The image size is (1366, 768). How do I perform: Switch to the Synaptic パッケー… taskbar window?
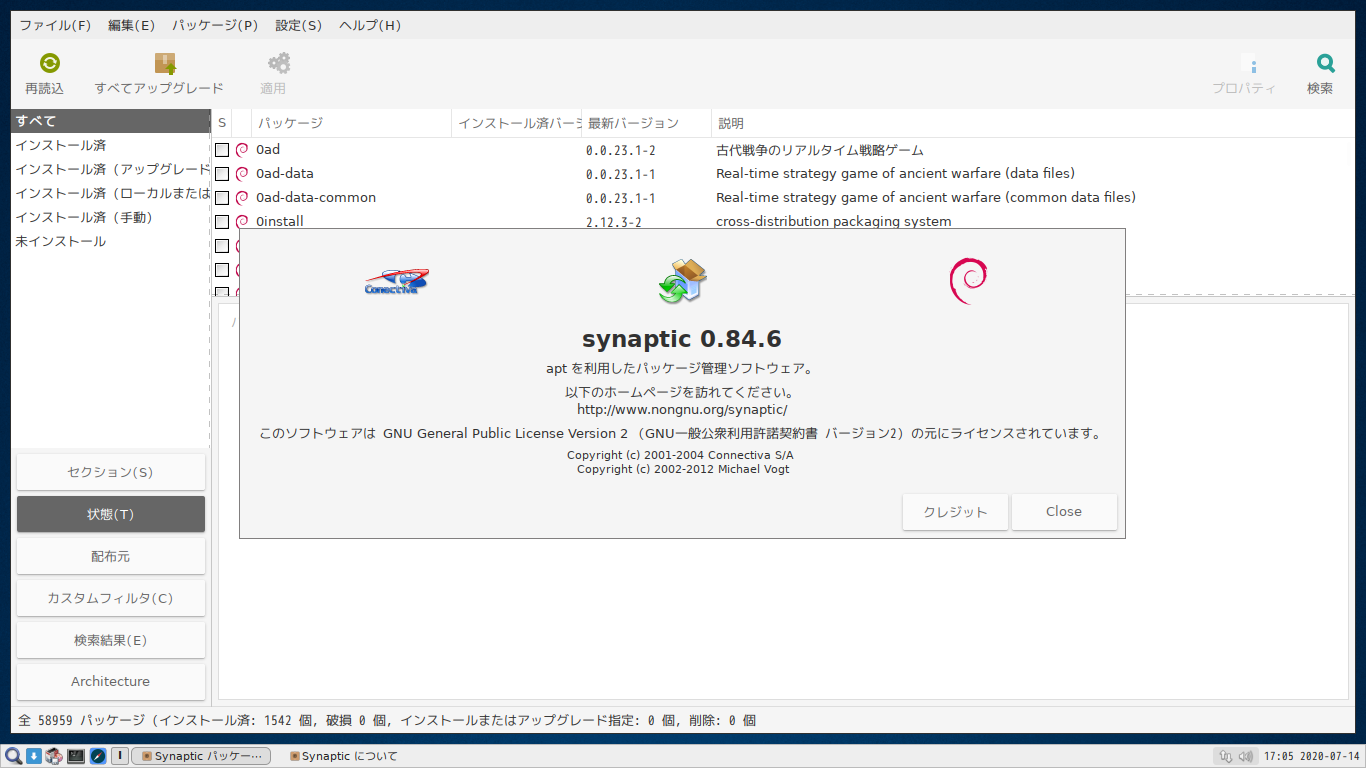pyautogui.click(x=201, y=756)
